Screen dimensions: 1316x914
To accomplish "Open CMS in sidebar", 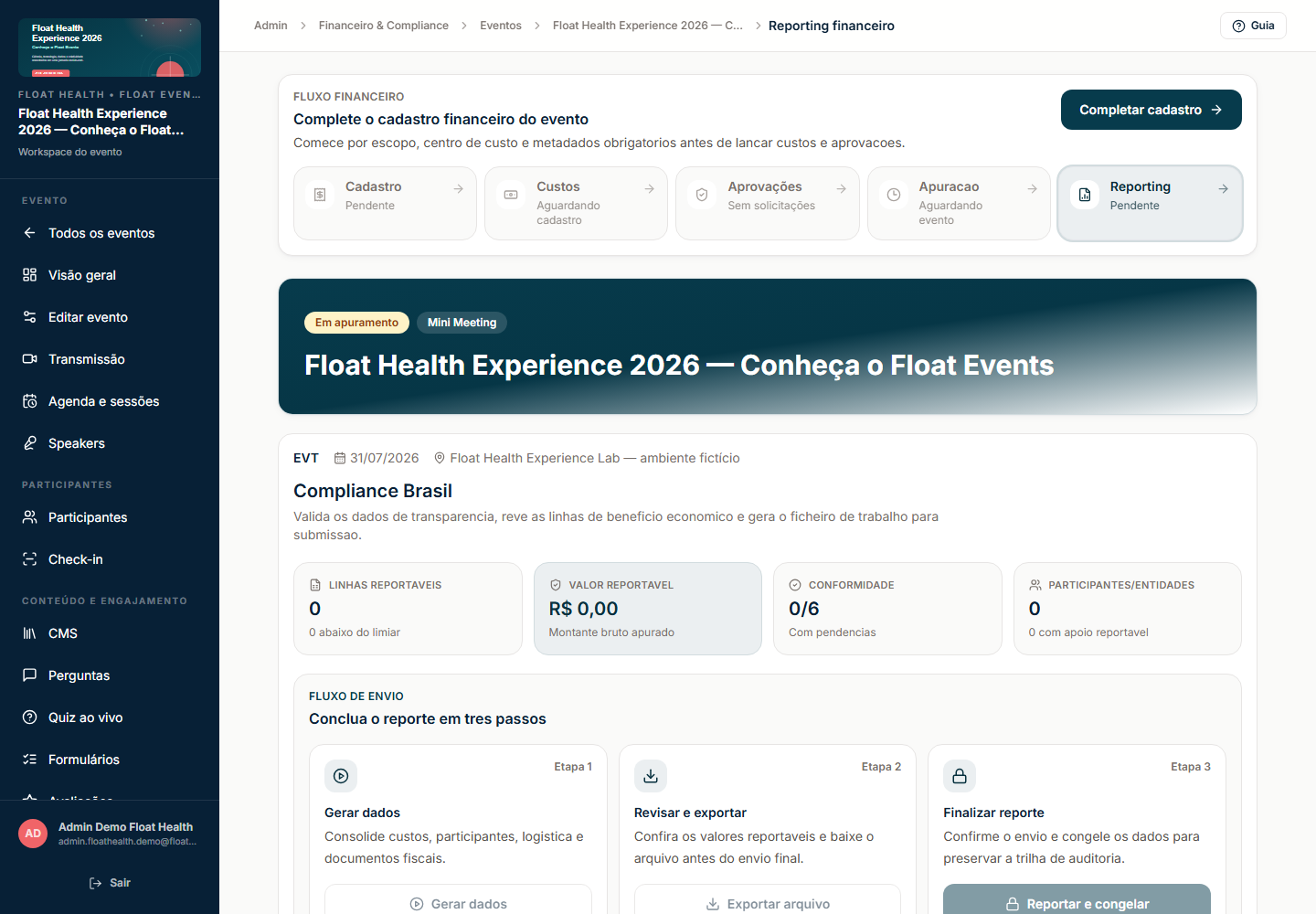I will tap(110, 633).
